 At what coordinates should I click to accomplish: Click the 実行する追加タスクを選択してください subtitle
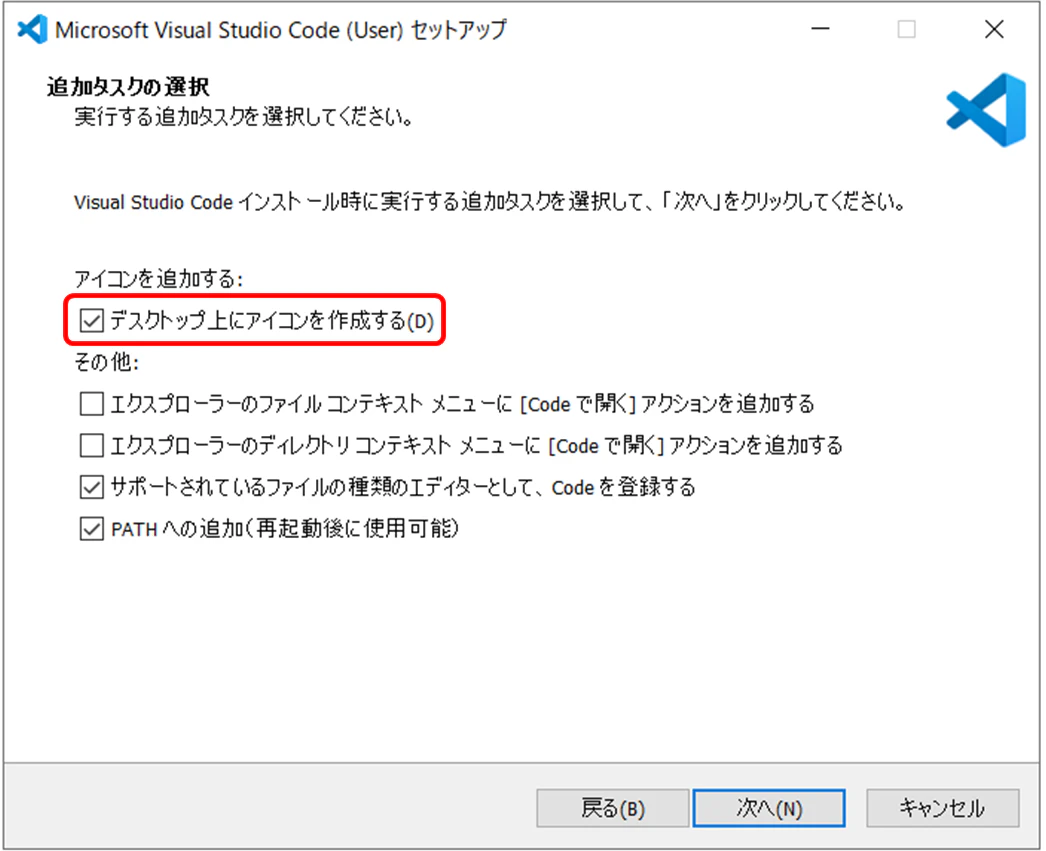[244, 117]
